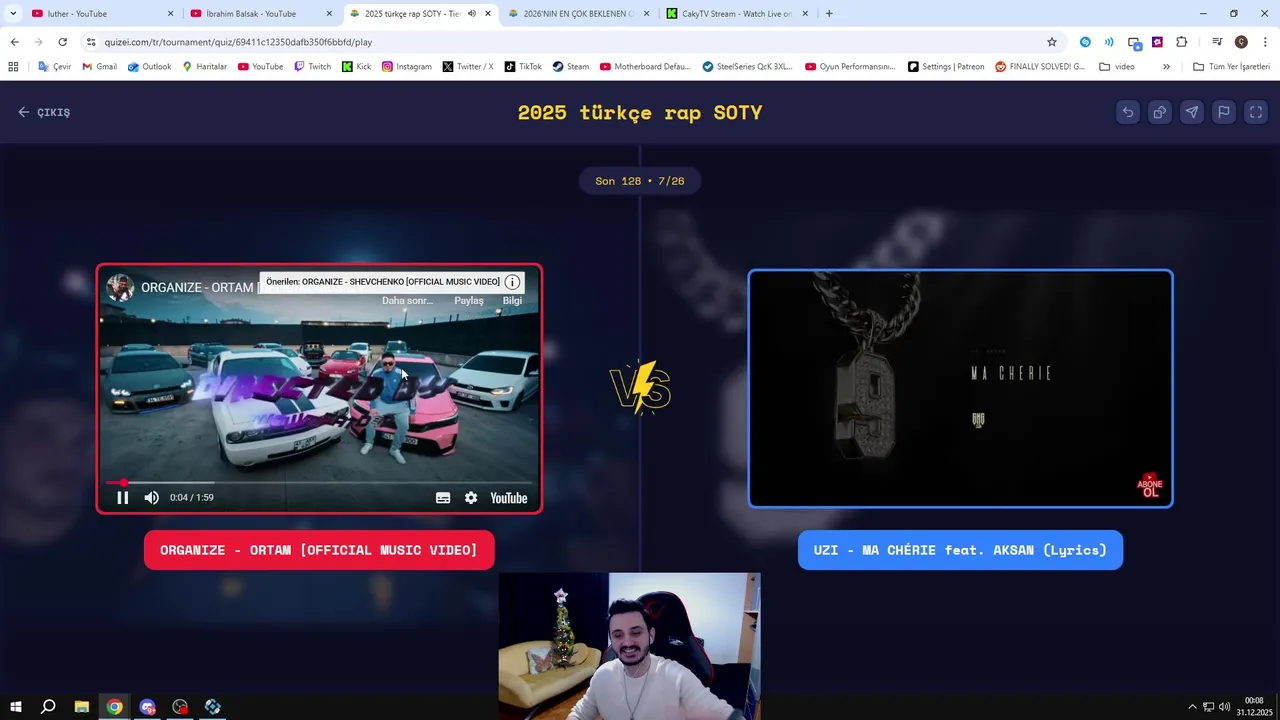The height and width of the screenshot is (720, 1280).
Task: Open the Twitter / X bookmark
Action: pyautogui.click(x=468, y=67)
